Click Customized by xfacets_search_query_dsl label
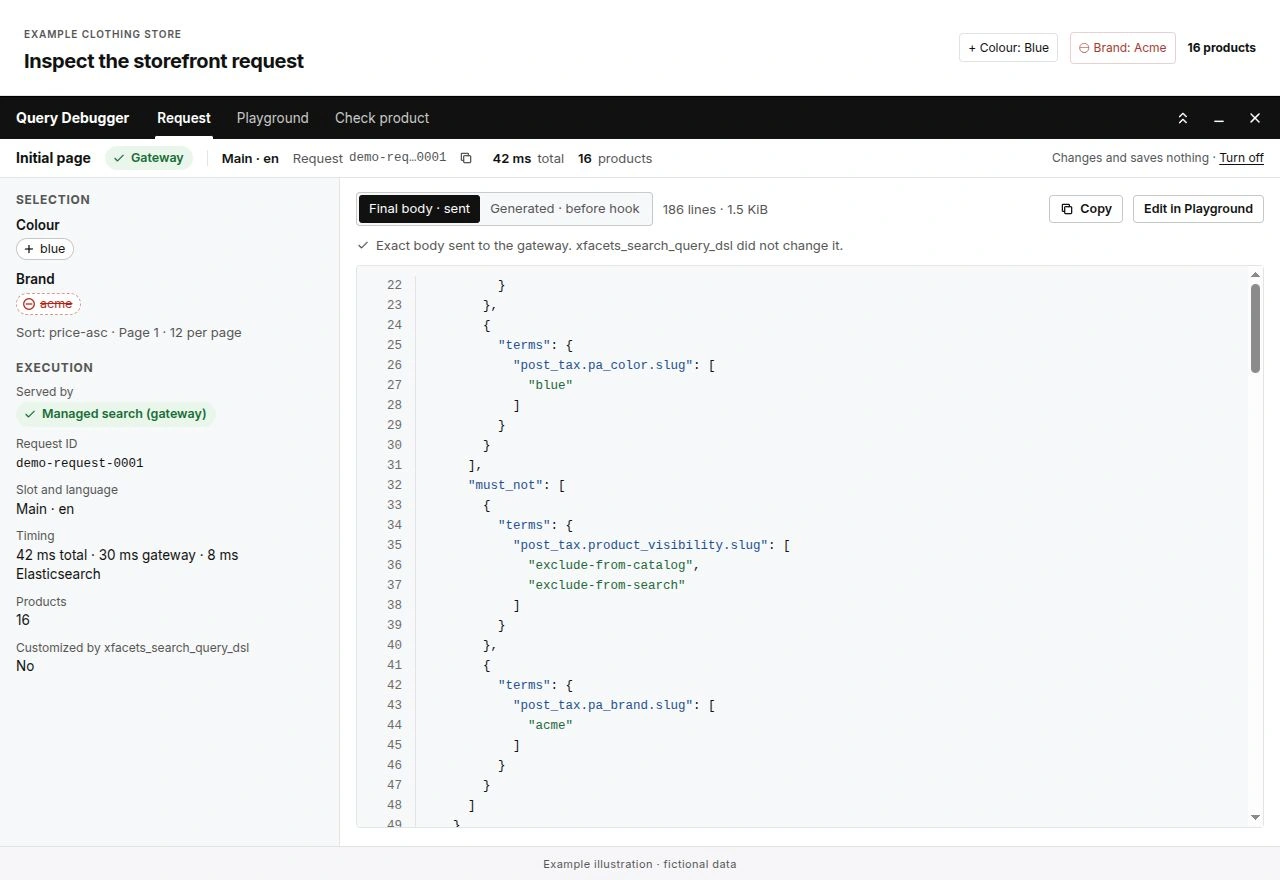 pyautogui.click(x=132, y=647)
